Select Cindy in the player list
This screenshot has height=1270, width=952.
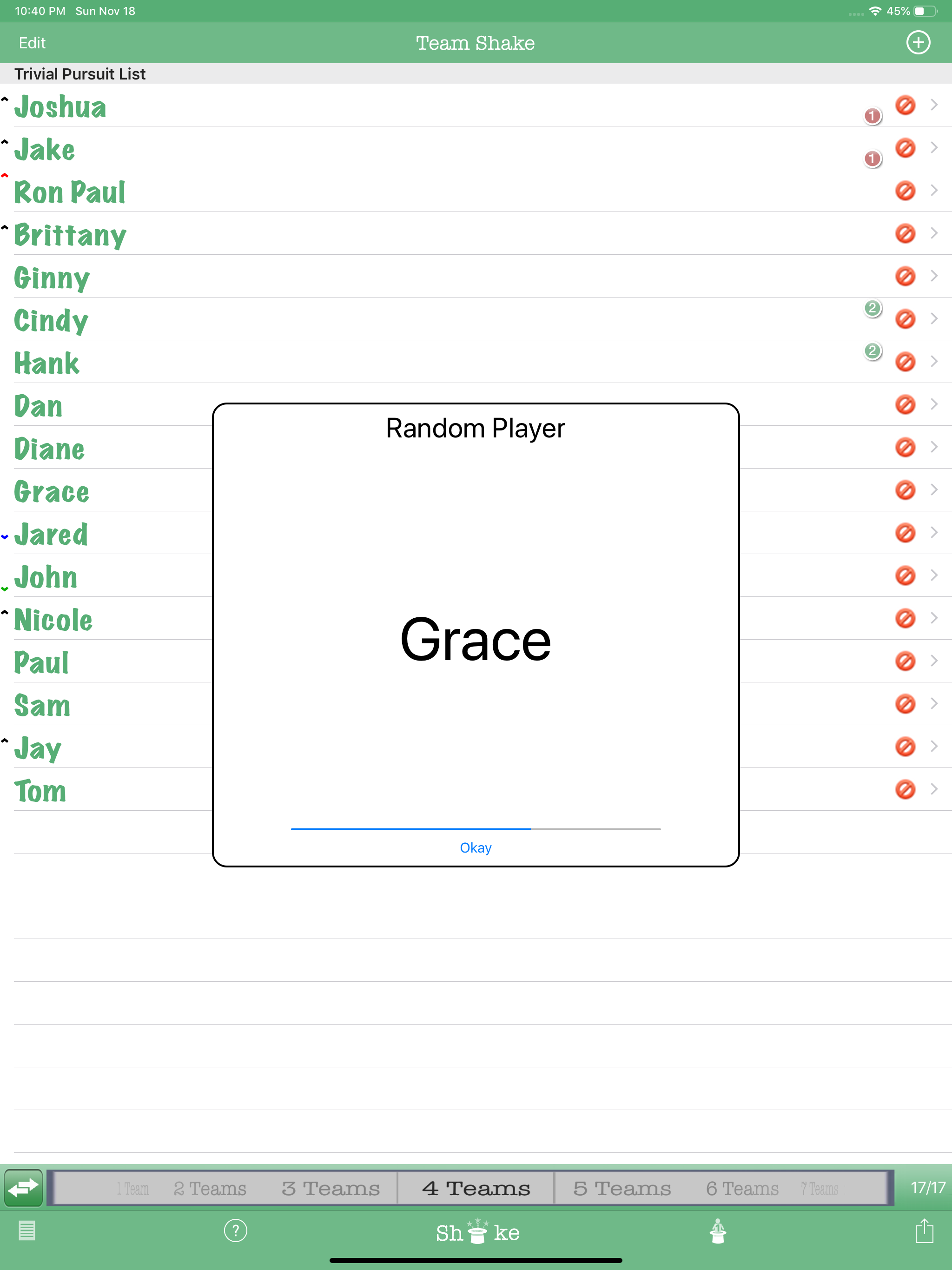[x=476, y=318]
